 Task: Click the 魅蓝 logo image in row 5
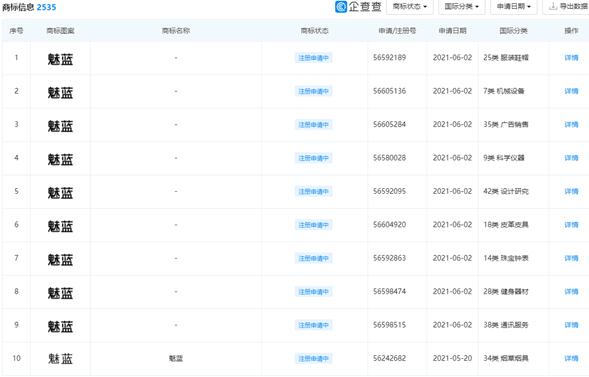[60, 193]
